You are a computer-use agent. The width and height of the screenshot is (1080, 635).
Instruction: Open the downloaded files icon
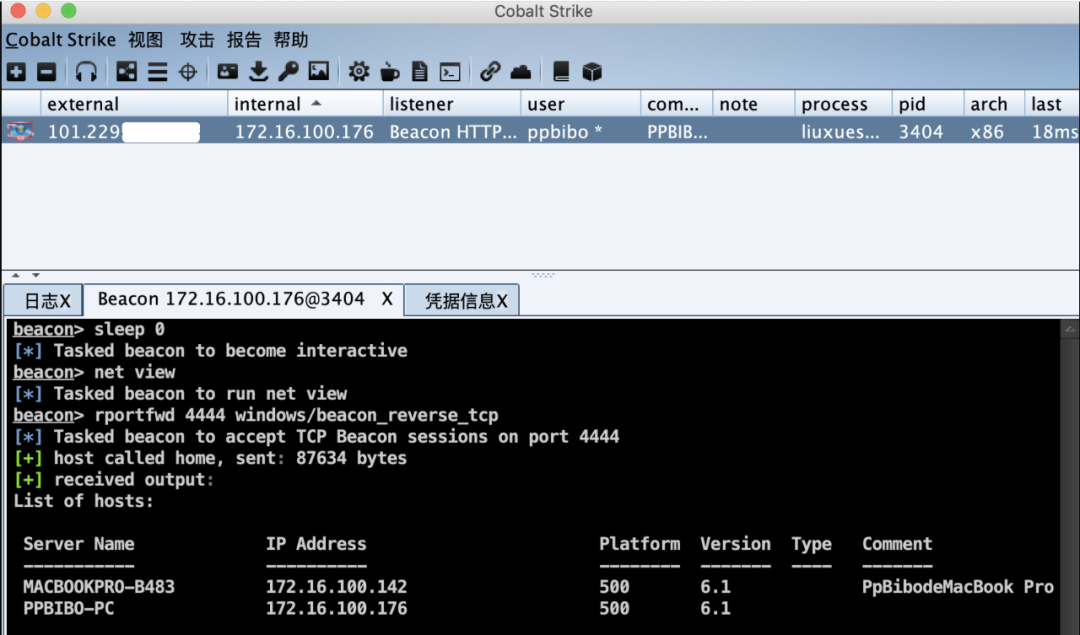(x=258, y=72)
